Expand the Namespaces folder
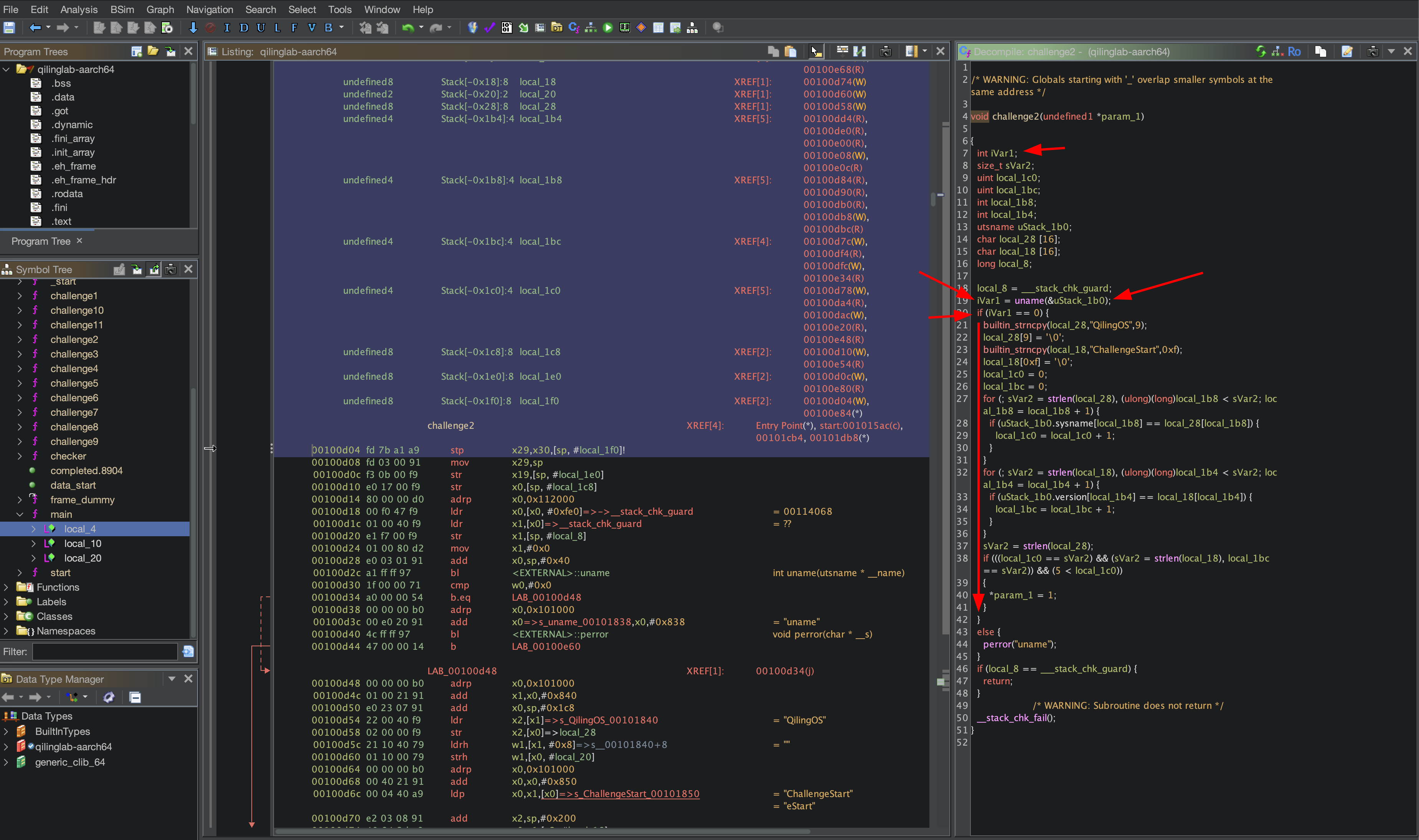Image resolution: width=1419 pixels, height=840 pixels. coord(6,631)
